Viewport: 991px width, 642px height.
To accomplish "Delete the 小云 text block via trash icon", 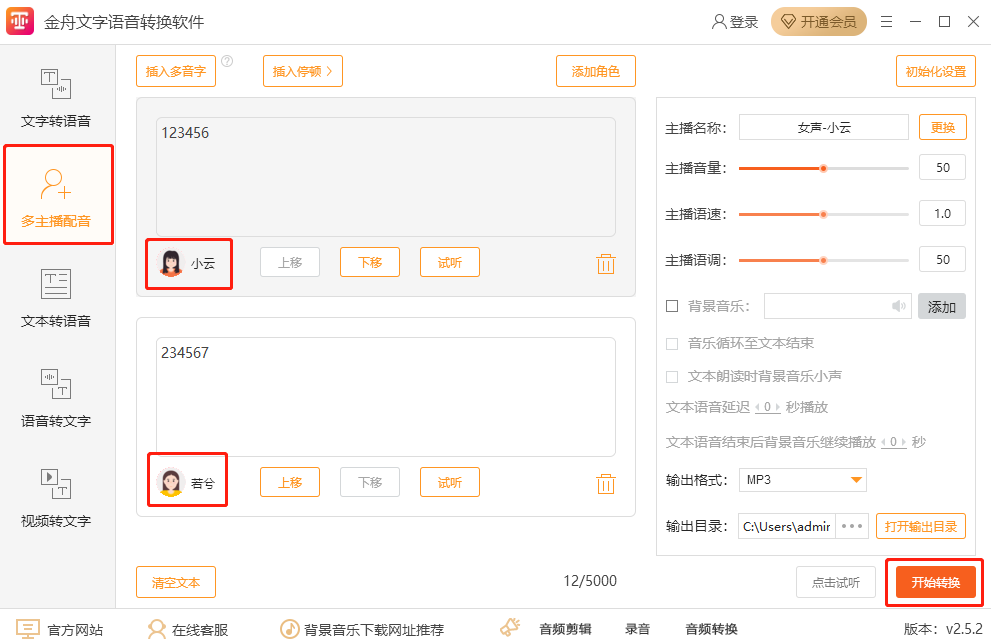I will pos(605,263).
